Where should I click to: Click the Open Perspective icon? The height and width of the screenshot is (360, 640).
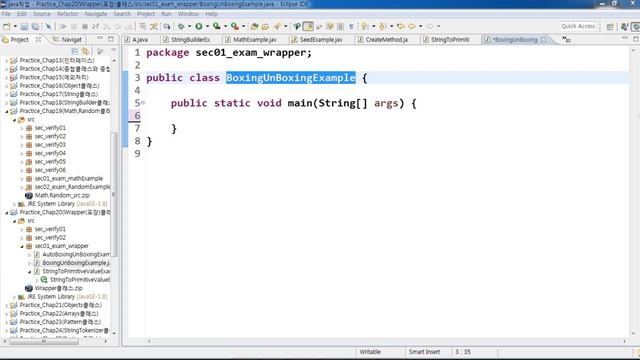(x=610, y=27)
